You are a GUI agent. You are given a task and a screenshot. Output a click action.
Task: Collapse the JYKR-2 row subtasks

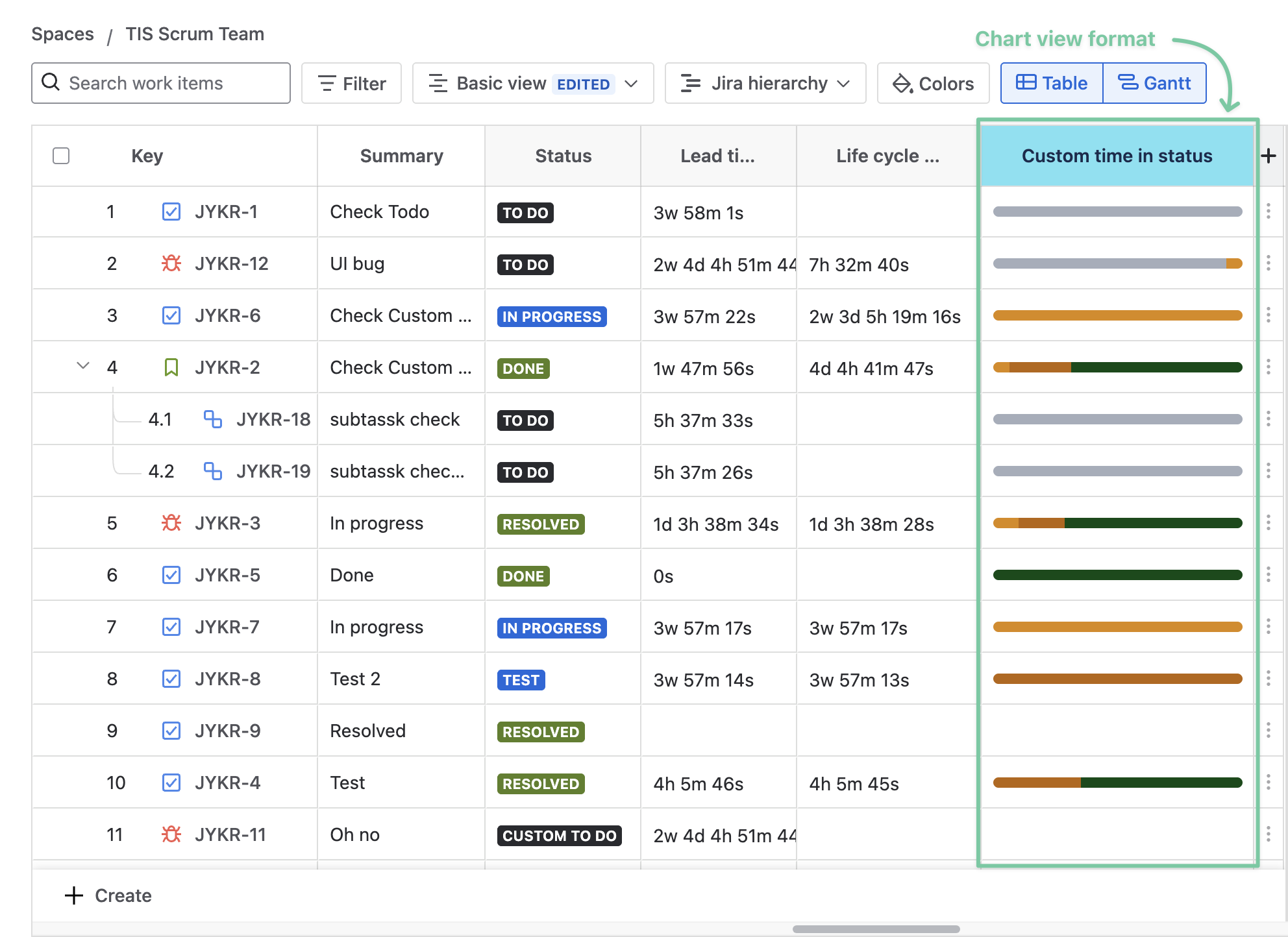(83, 366)
